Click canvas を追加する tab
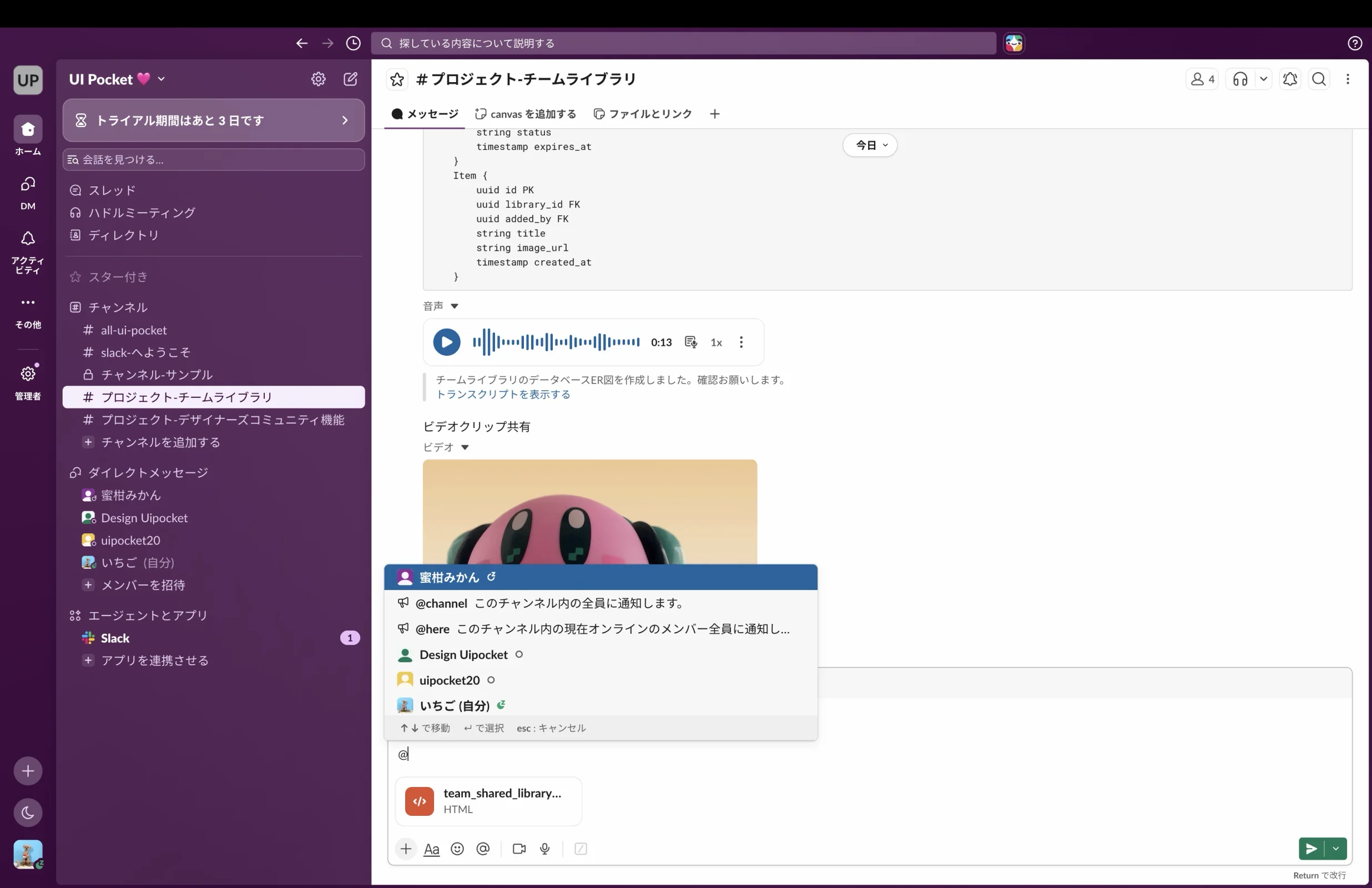 tap(525, 114)
